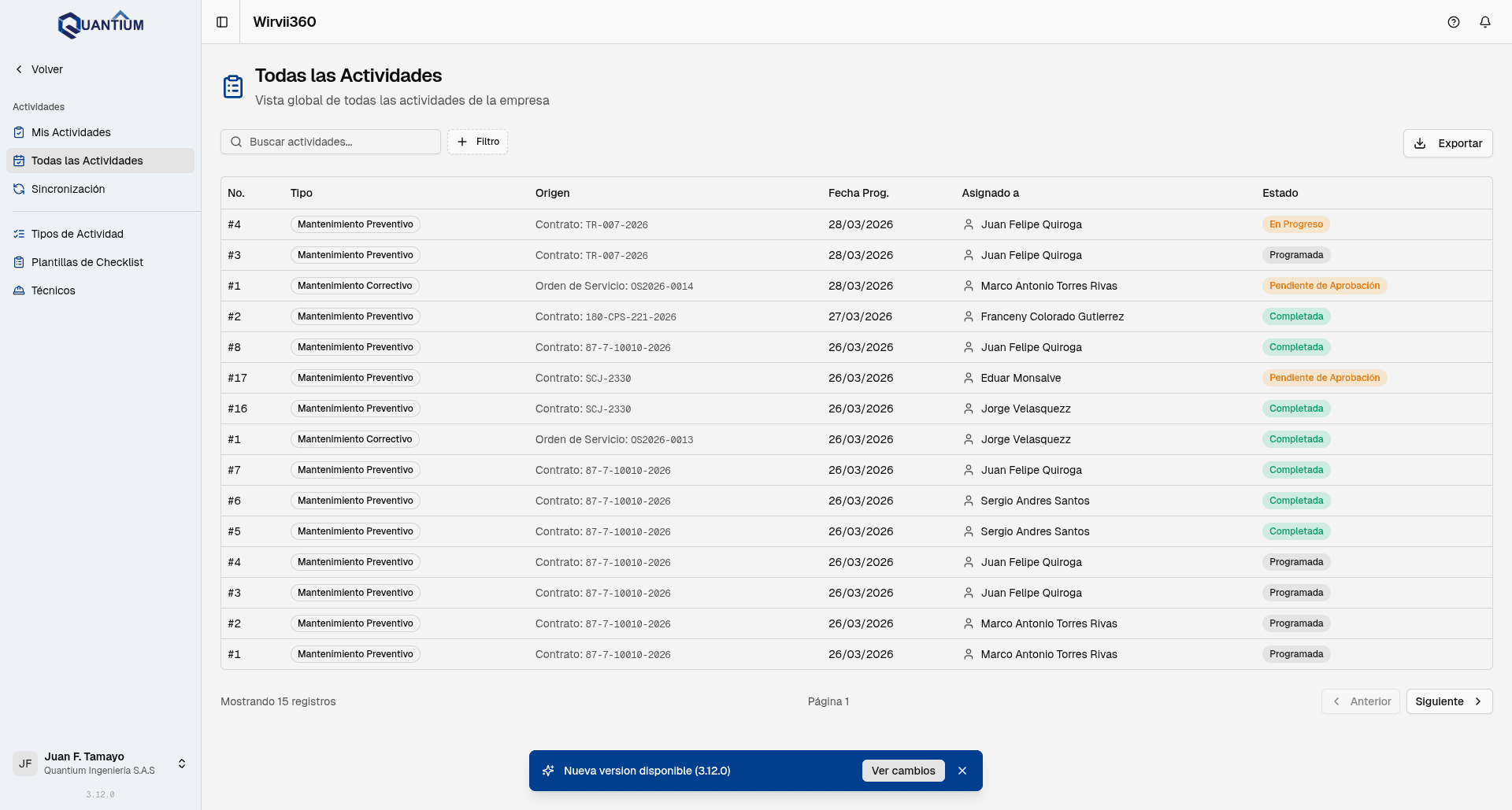1512x810 pixels.
Task: Toggle the sidebar panel icon
Action: [222, 22]
